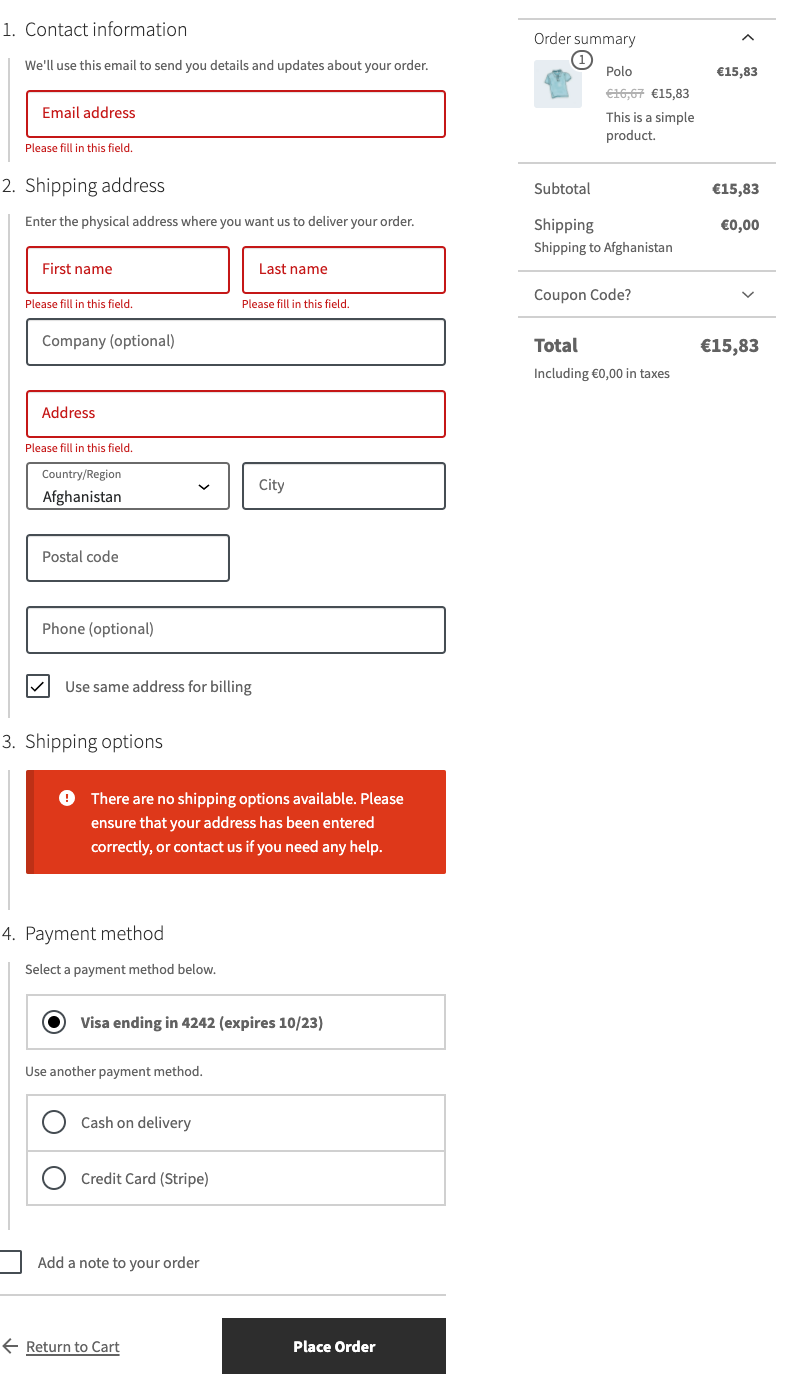The image size is (786, 1384).
Task: Click the Postal code field
Action: [x=127, y=558]
